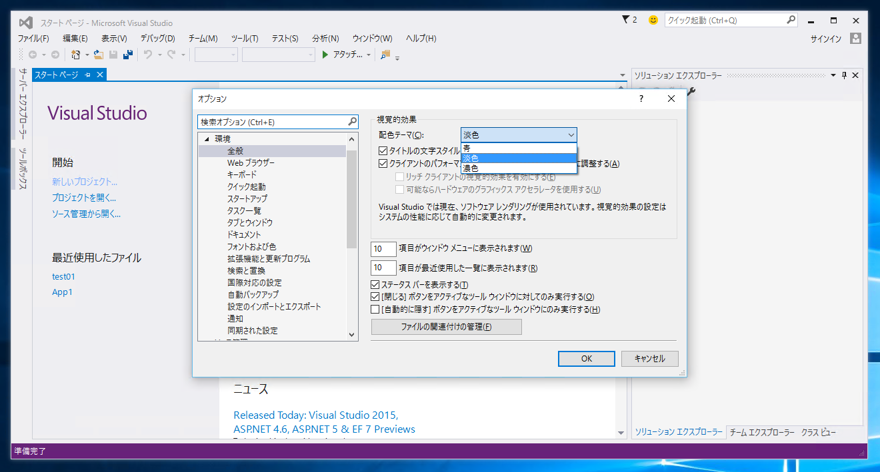Click the Navigate Forward arrow icon
The height and width of the screenshot is (472, 880).
click(55, 55)
